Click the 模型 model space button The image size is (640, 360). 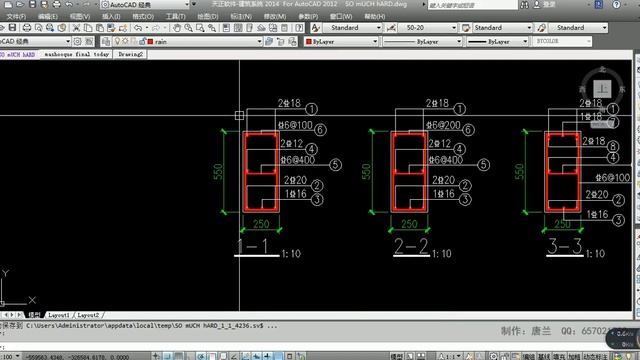click(x=396, y=357)
